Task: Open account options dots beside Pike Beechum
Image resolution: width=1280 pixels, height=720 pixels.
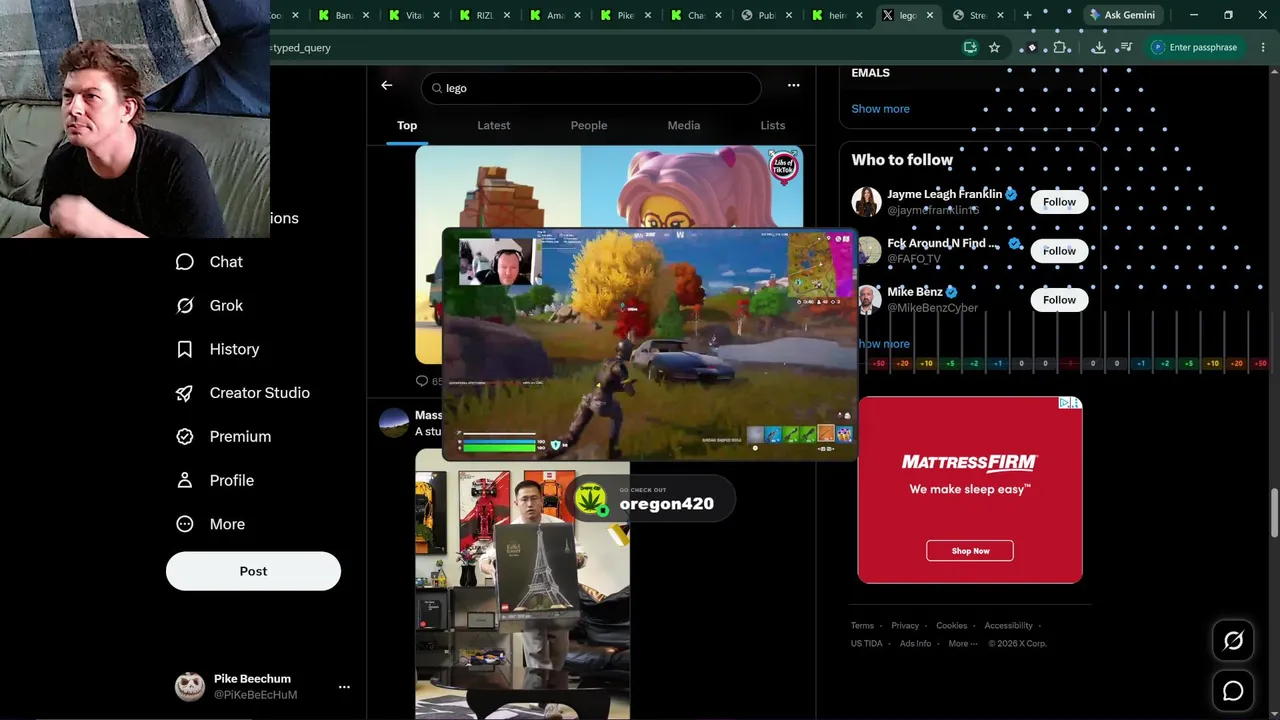Action: (x=344, y=687)
